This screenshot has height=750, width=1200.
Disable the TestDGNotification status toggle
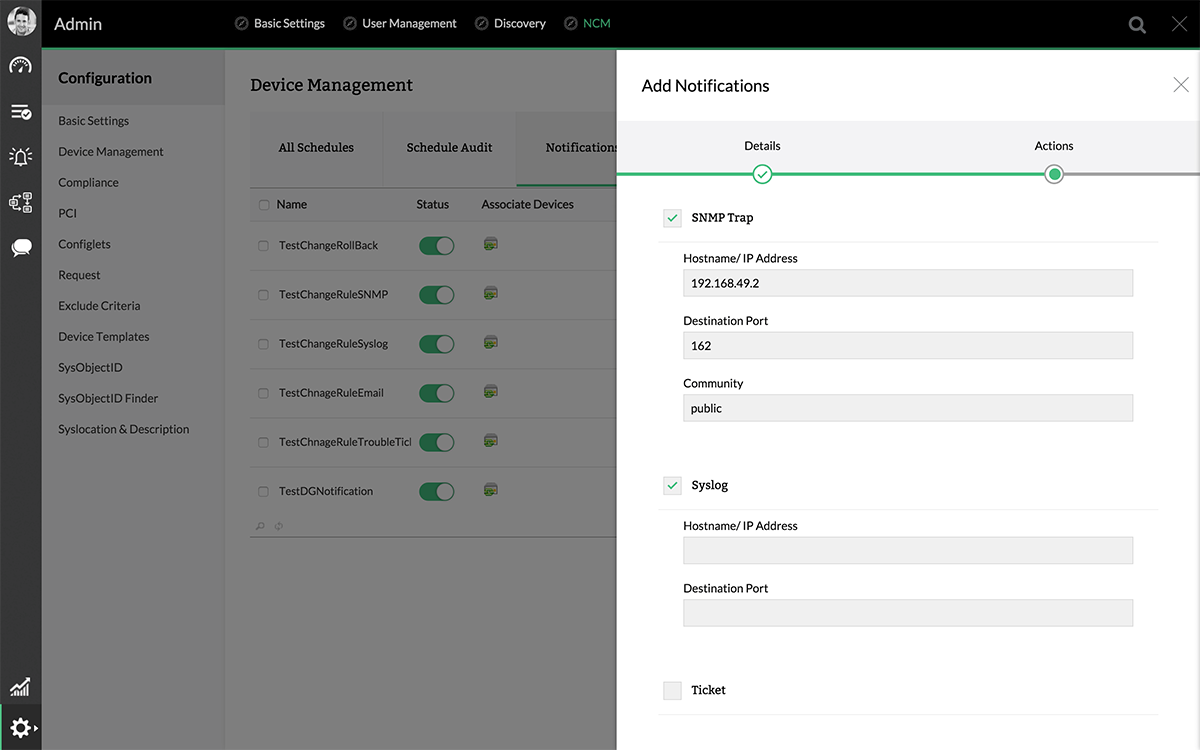coord(436,491)
